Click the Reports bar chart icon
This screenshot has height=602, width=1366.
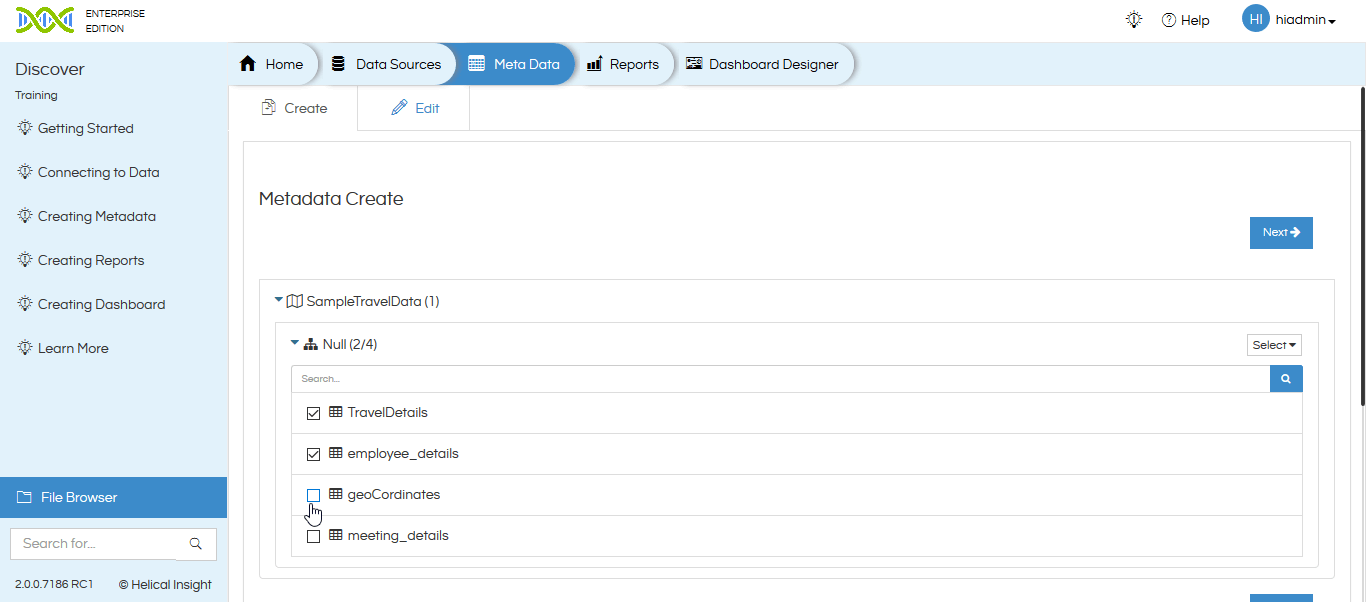tap(594, 64)
